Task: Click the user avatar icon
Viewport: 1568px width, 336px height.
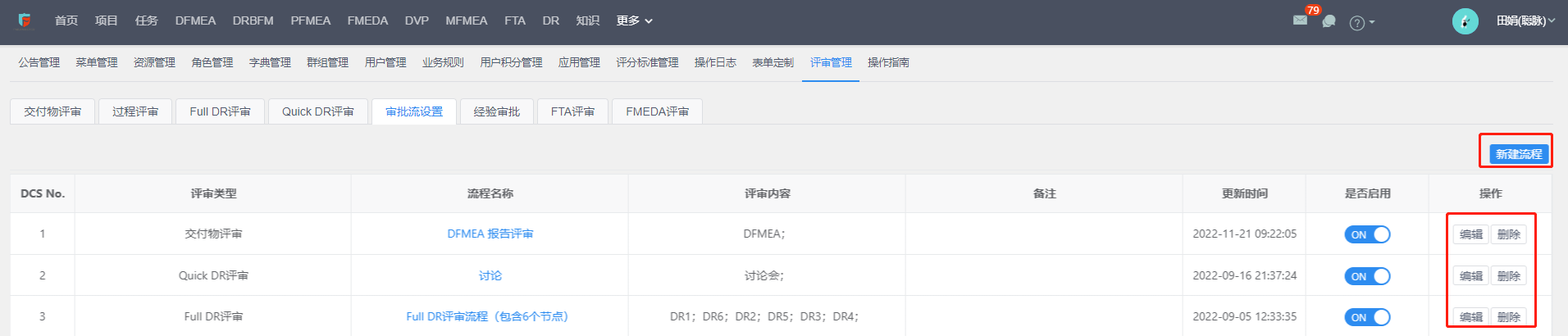Action: [1465, 21]
